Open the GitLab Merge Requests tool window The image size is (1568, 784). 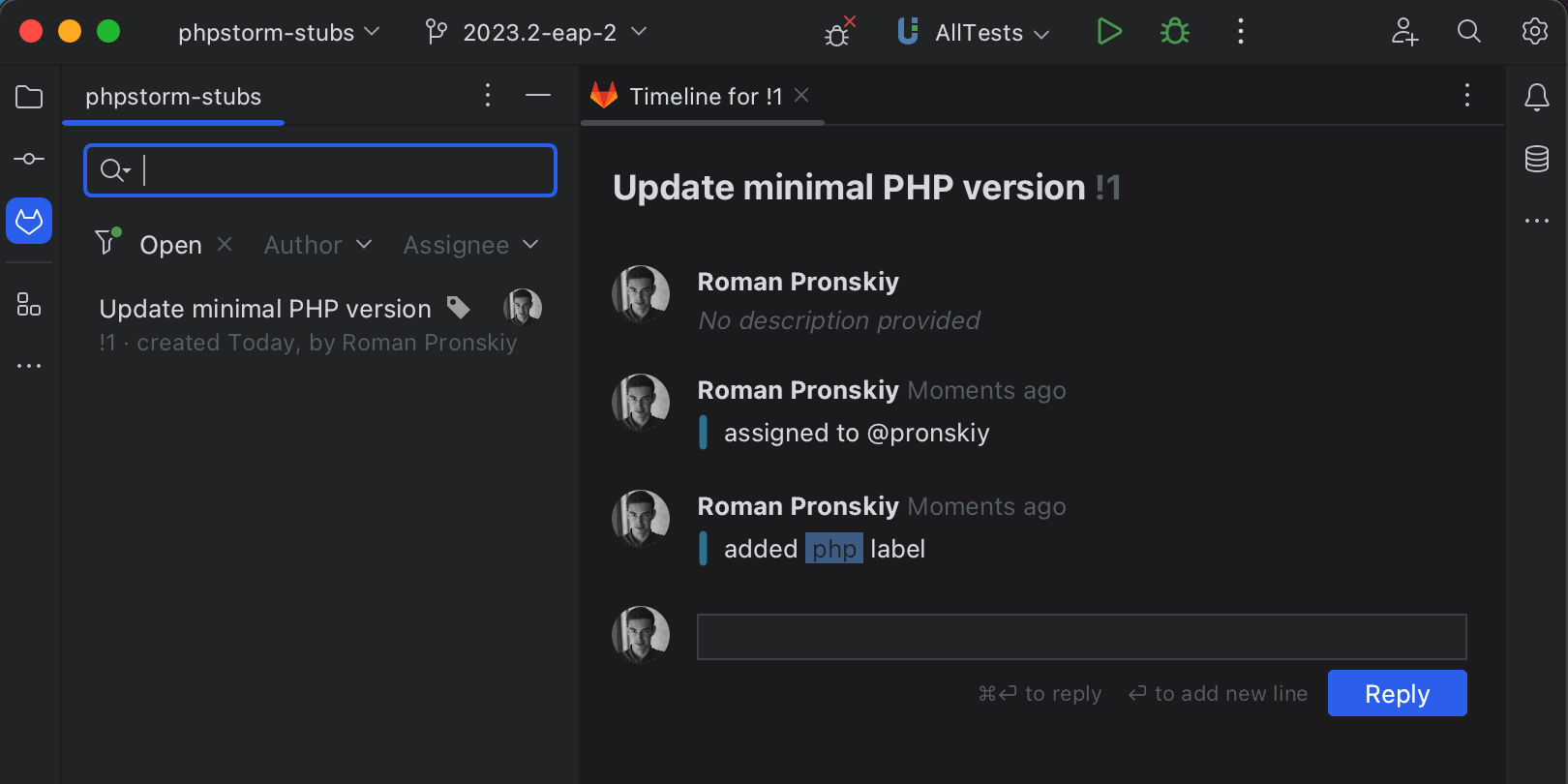click(x=29, y=222)
